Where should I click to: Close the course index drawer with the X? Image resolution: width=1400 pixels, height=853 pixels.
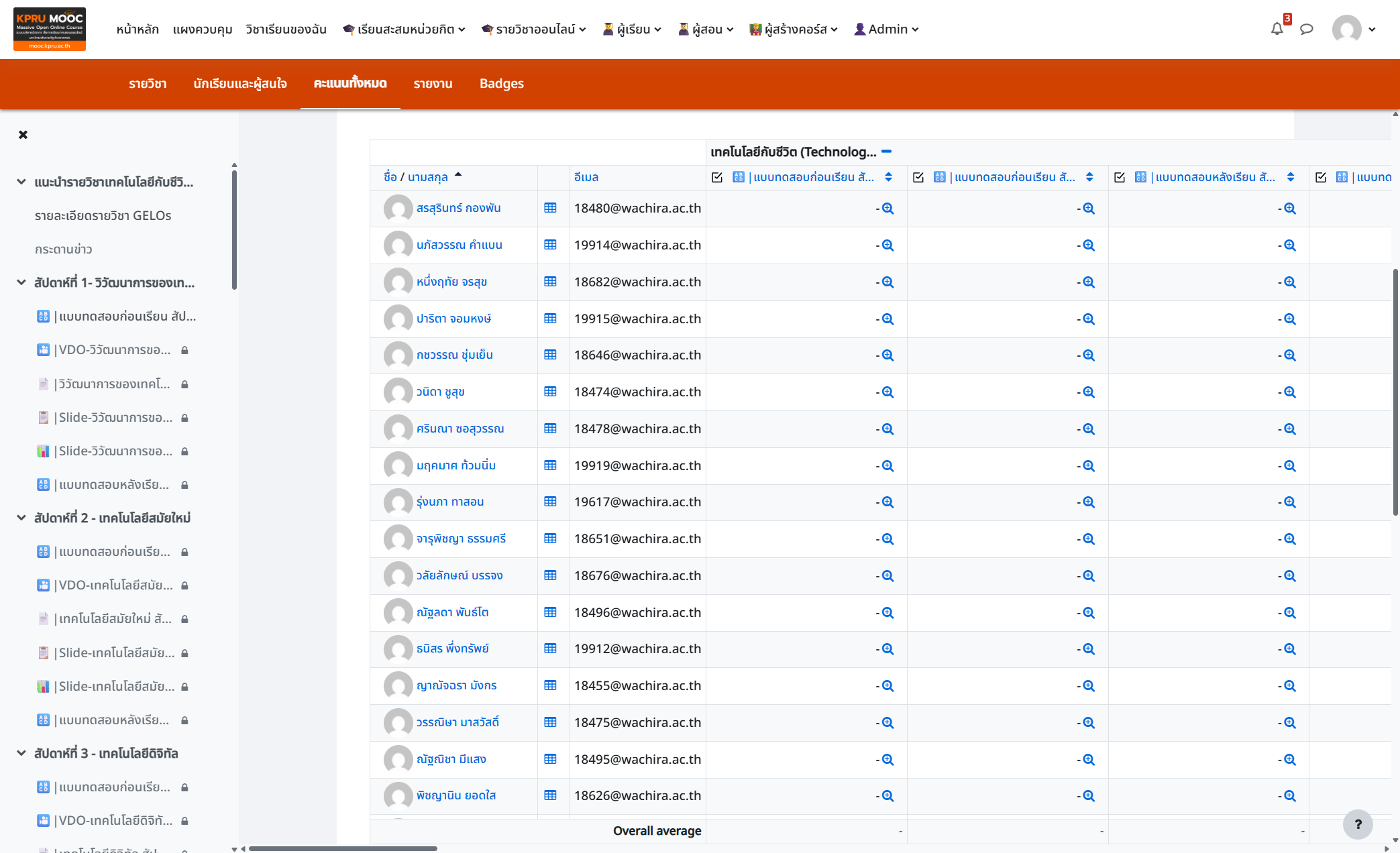tap(23, 135)
